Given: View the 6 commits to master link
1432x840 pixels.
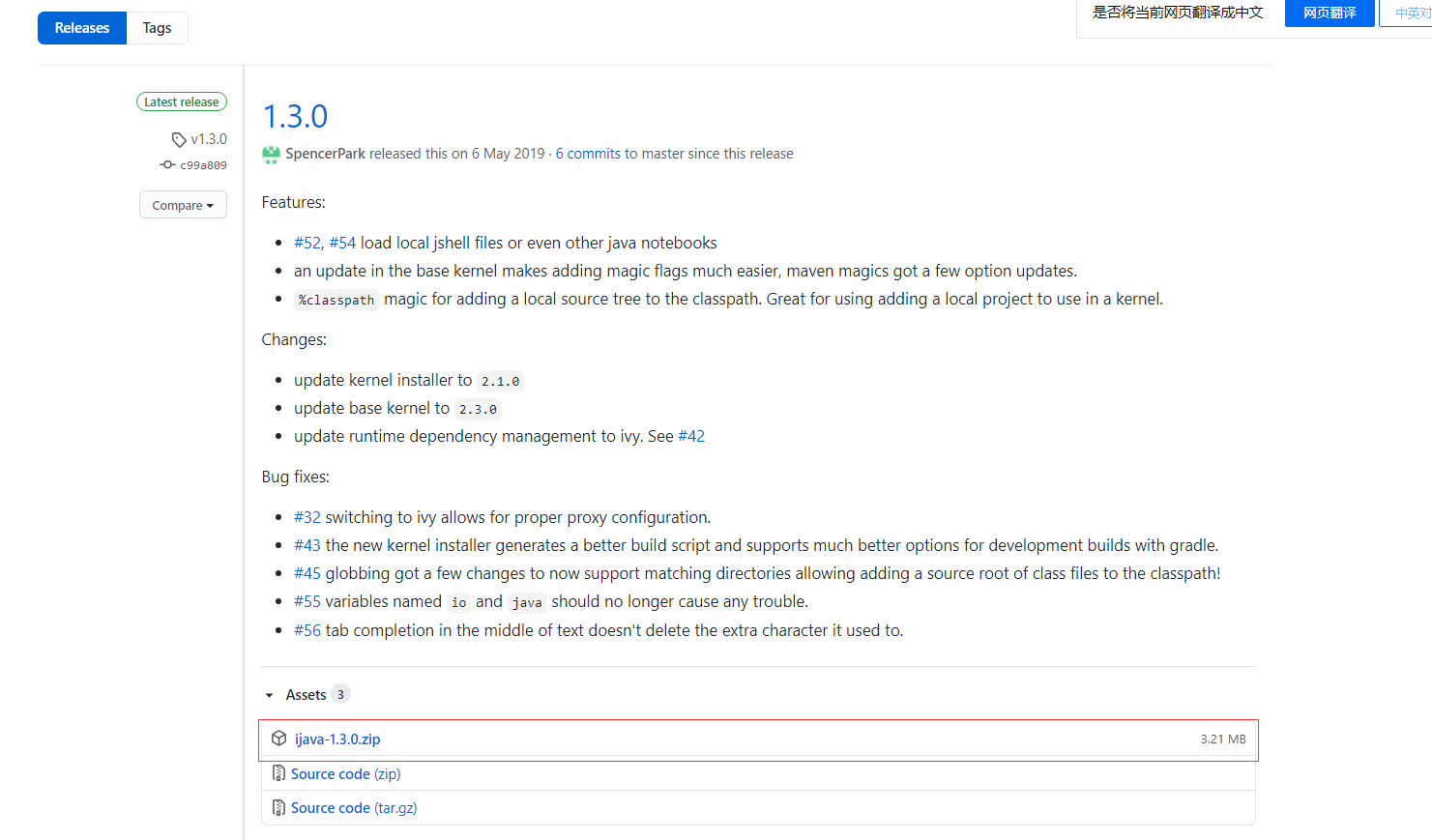Looking at the screenshot, I should [587, 153].
